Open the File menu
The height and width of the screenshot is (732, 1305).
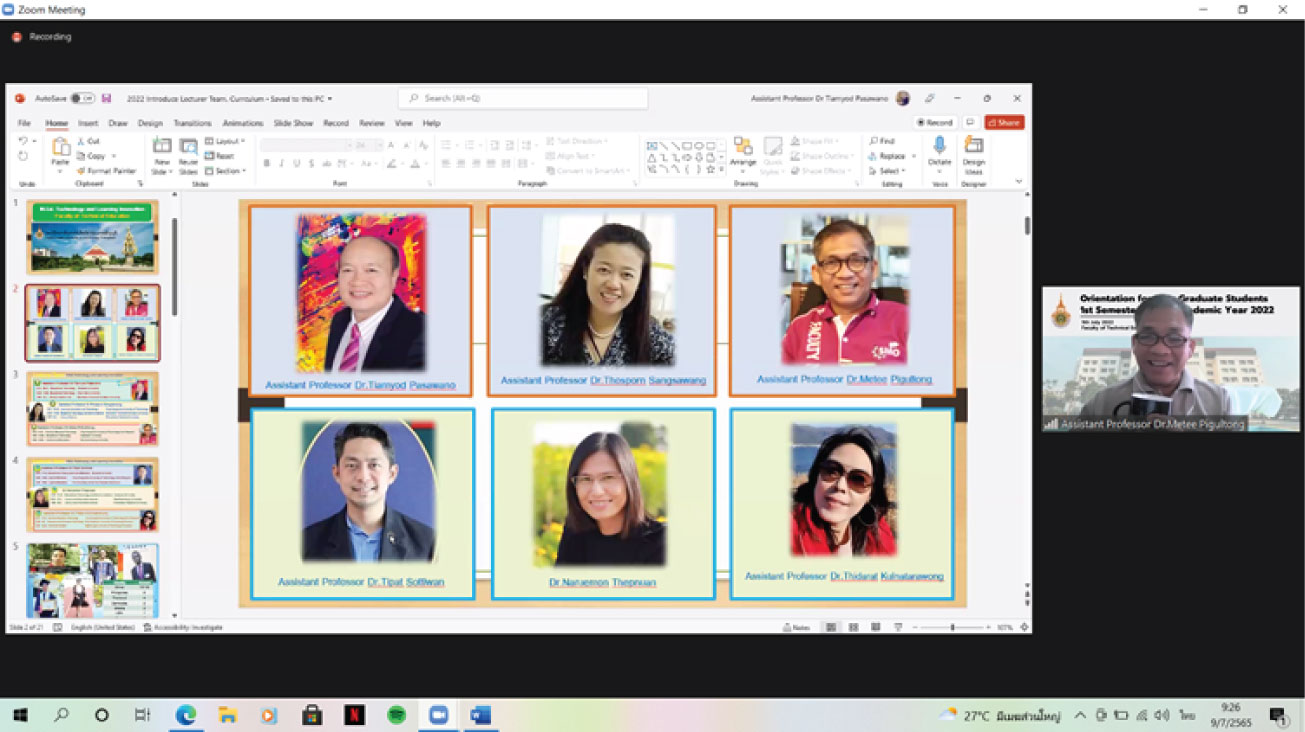(x=25, y=123)
